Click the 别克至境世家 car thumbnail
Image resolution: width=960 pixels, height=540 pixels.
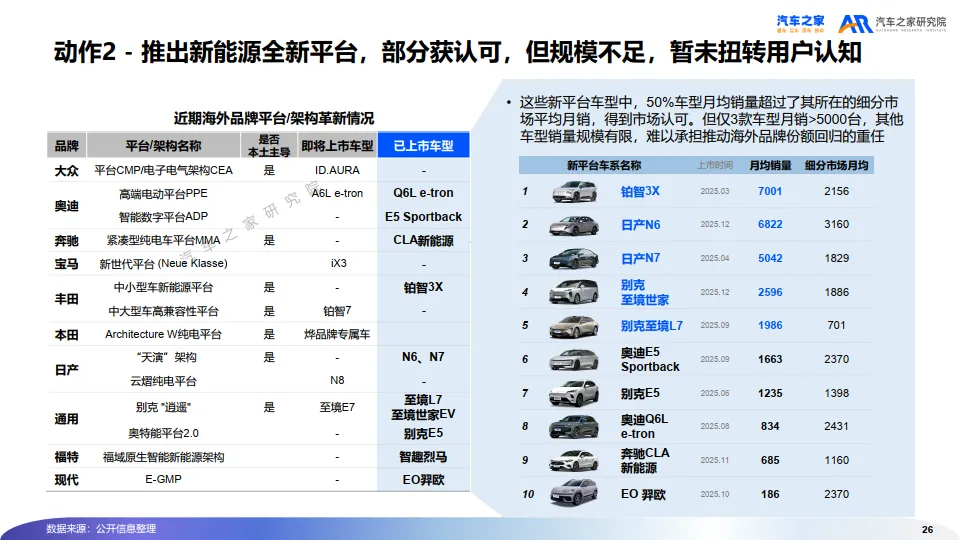tap(574, 292)
